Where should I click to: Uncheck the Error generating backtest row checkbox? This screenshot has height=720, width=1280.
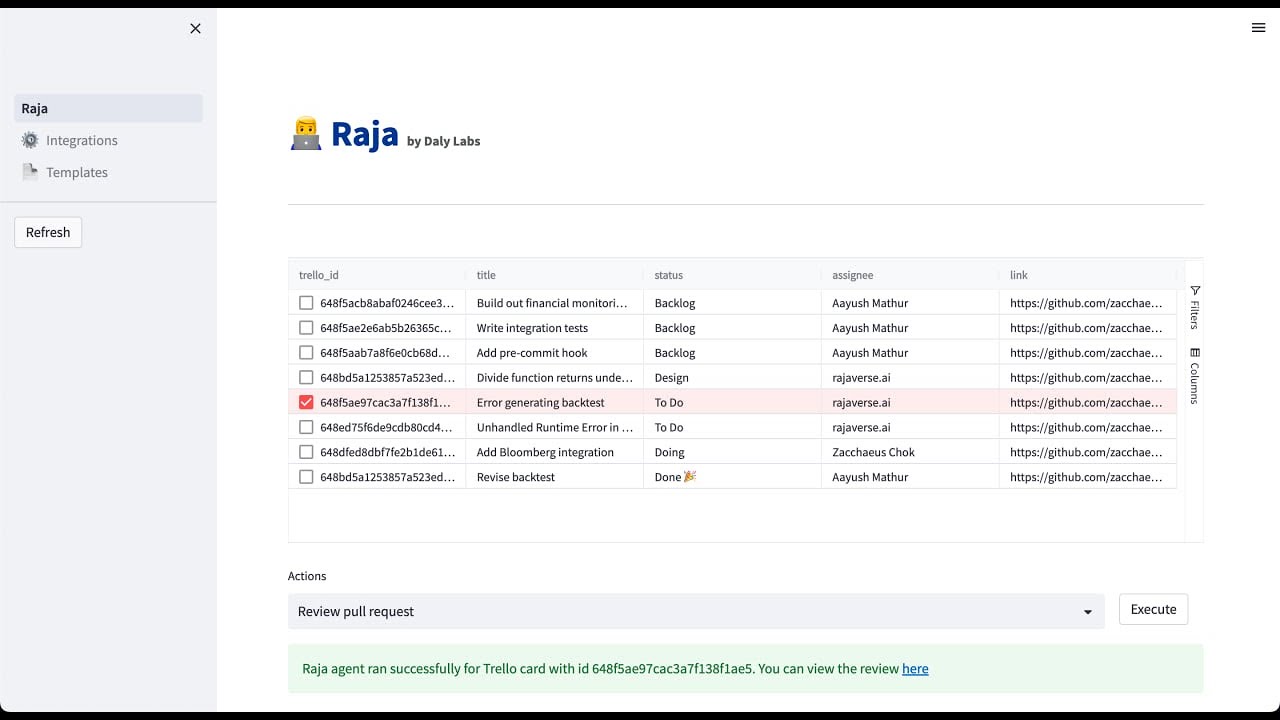coord(306,402)
